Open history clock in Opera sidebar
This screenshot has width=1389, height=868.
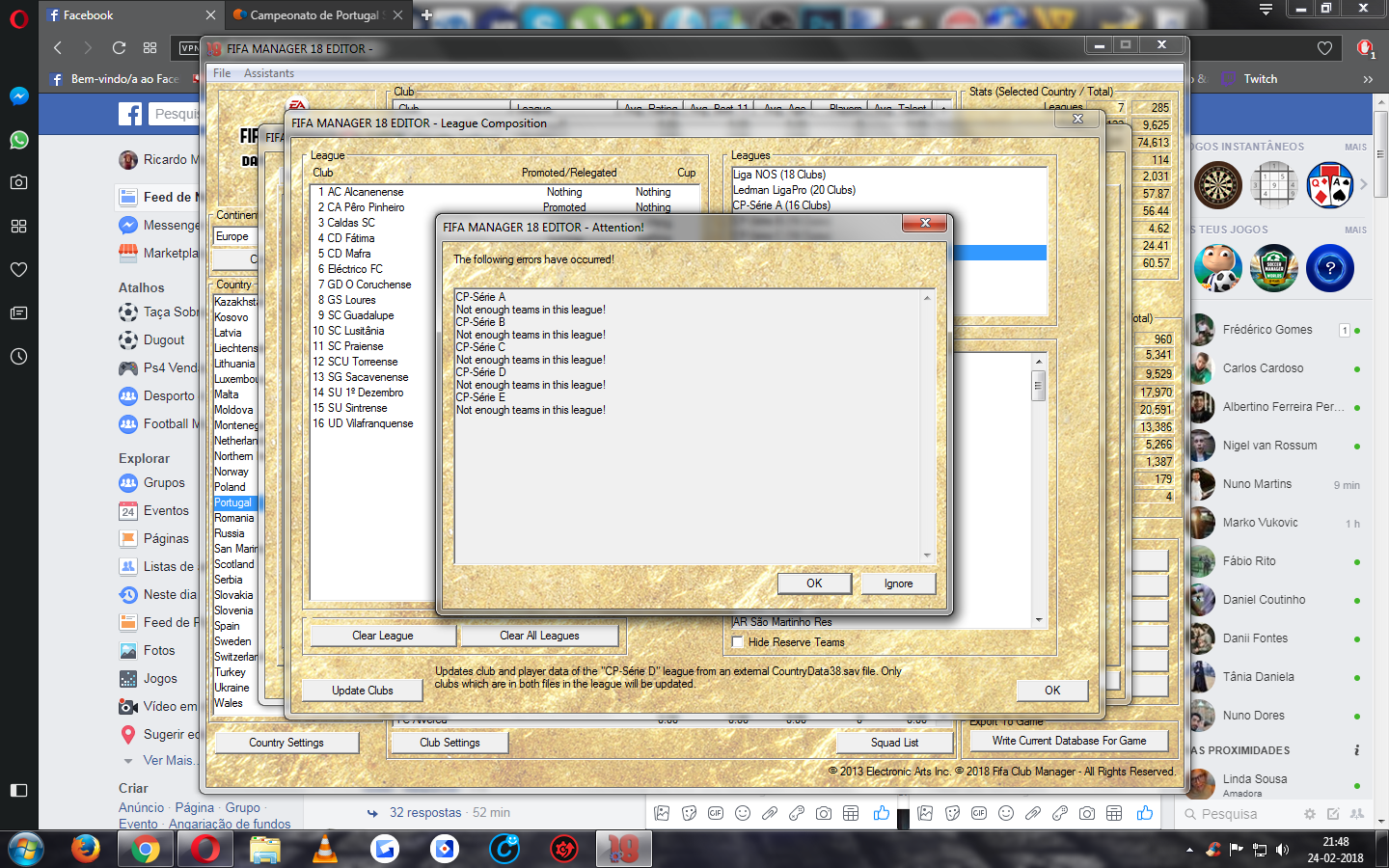[x=18, y=356]
